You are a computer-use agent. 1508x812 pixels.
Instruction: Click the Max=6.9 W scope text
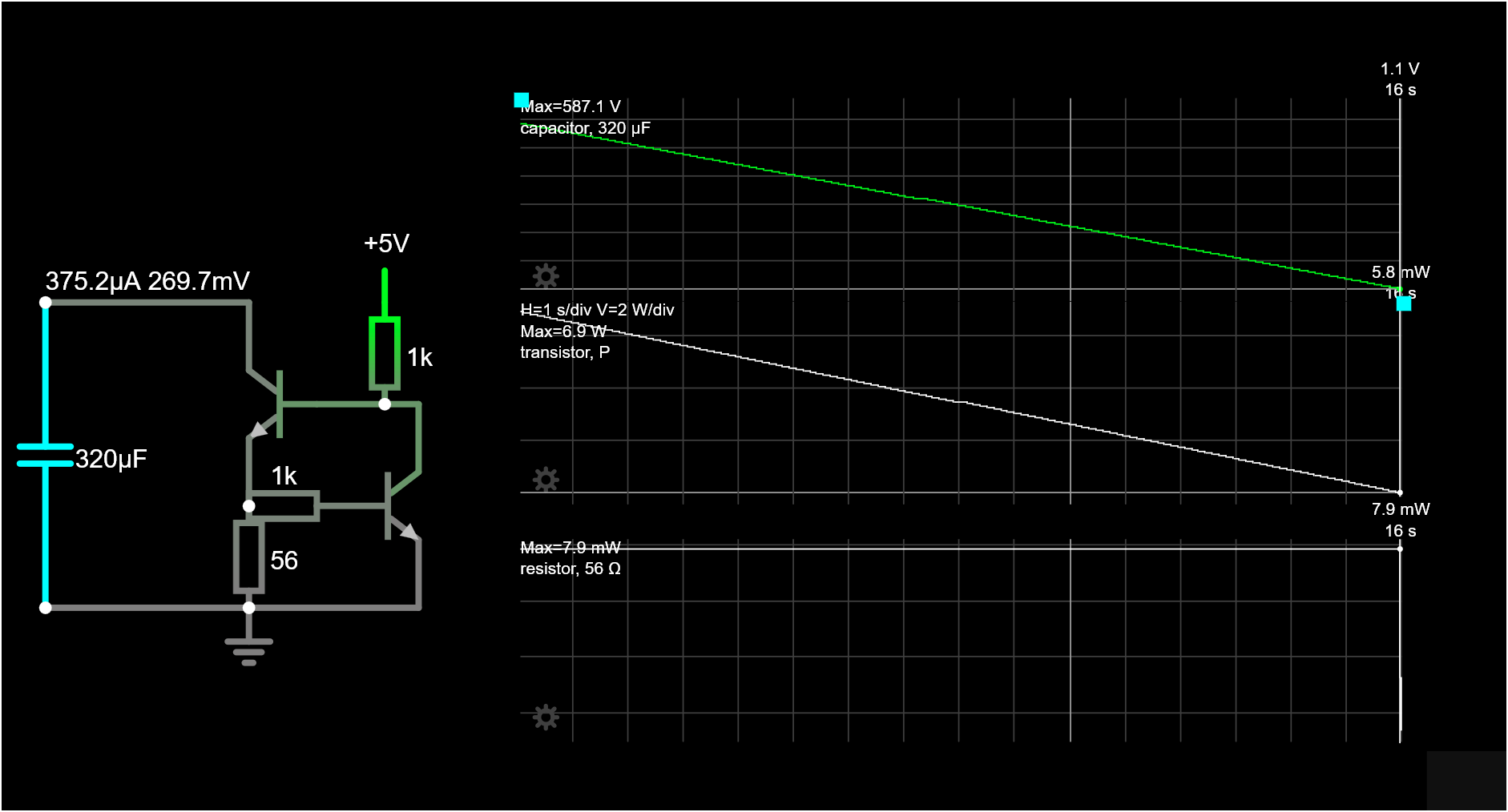point(563,332)
